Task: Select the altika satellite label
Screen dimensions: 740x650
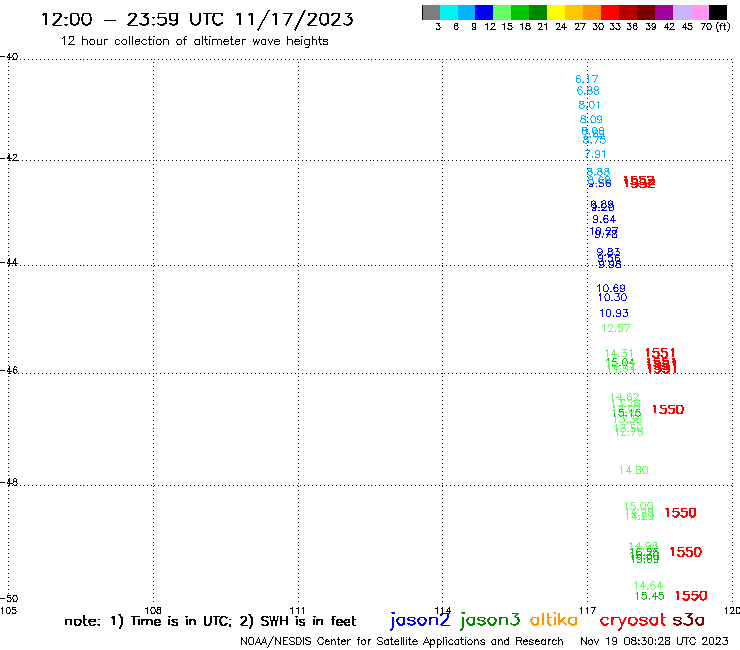Action: click(553, 620)
